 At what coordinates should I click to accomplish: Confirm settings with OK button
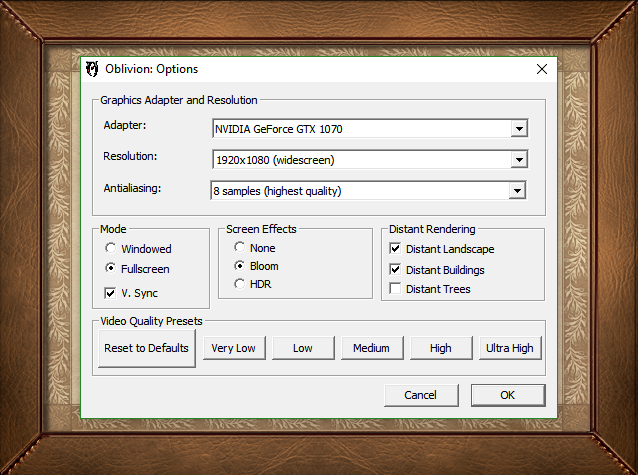coord(508,395)
